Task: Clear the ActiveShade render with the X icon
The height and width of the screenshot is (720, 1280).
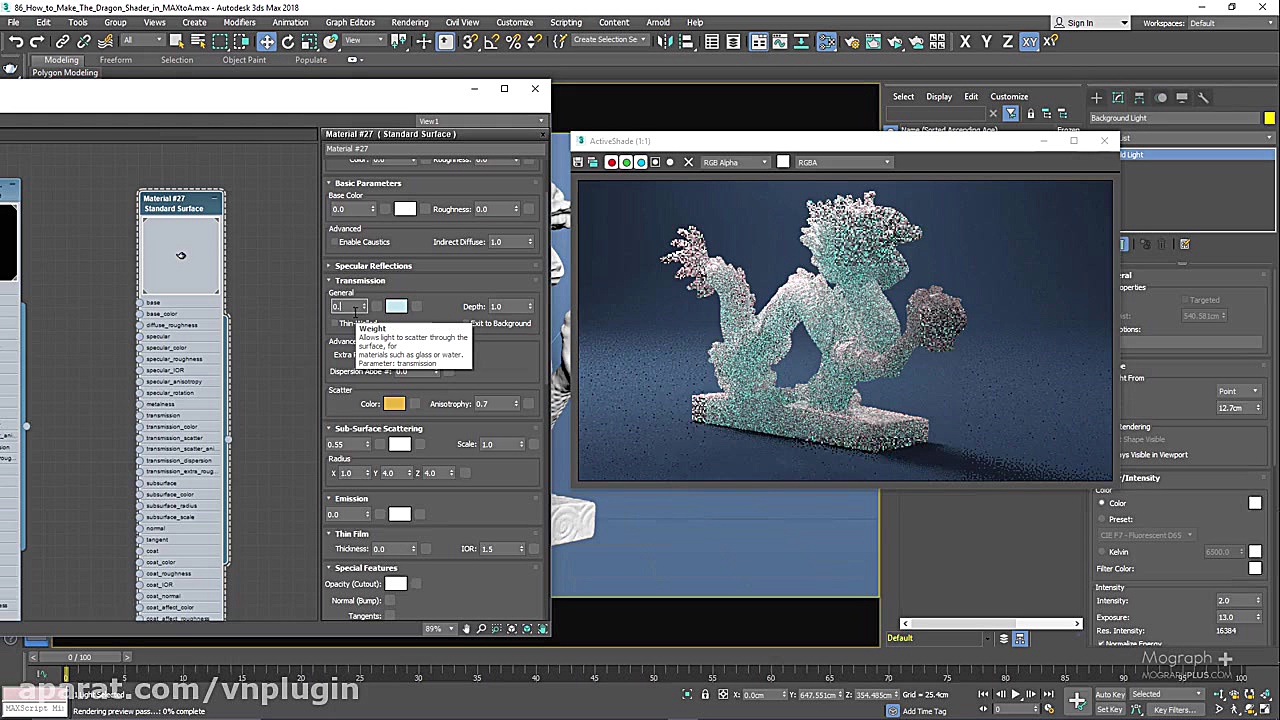Action: point(688,162)
